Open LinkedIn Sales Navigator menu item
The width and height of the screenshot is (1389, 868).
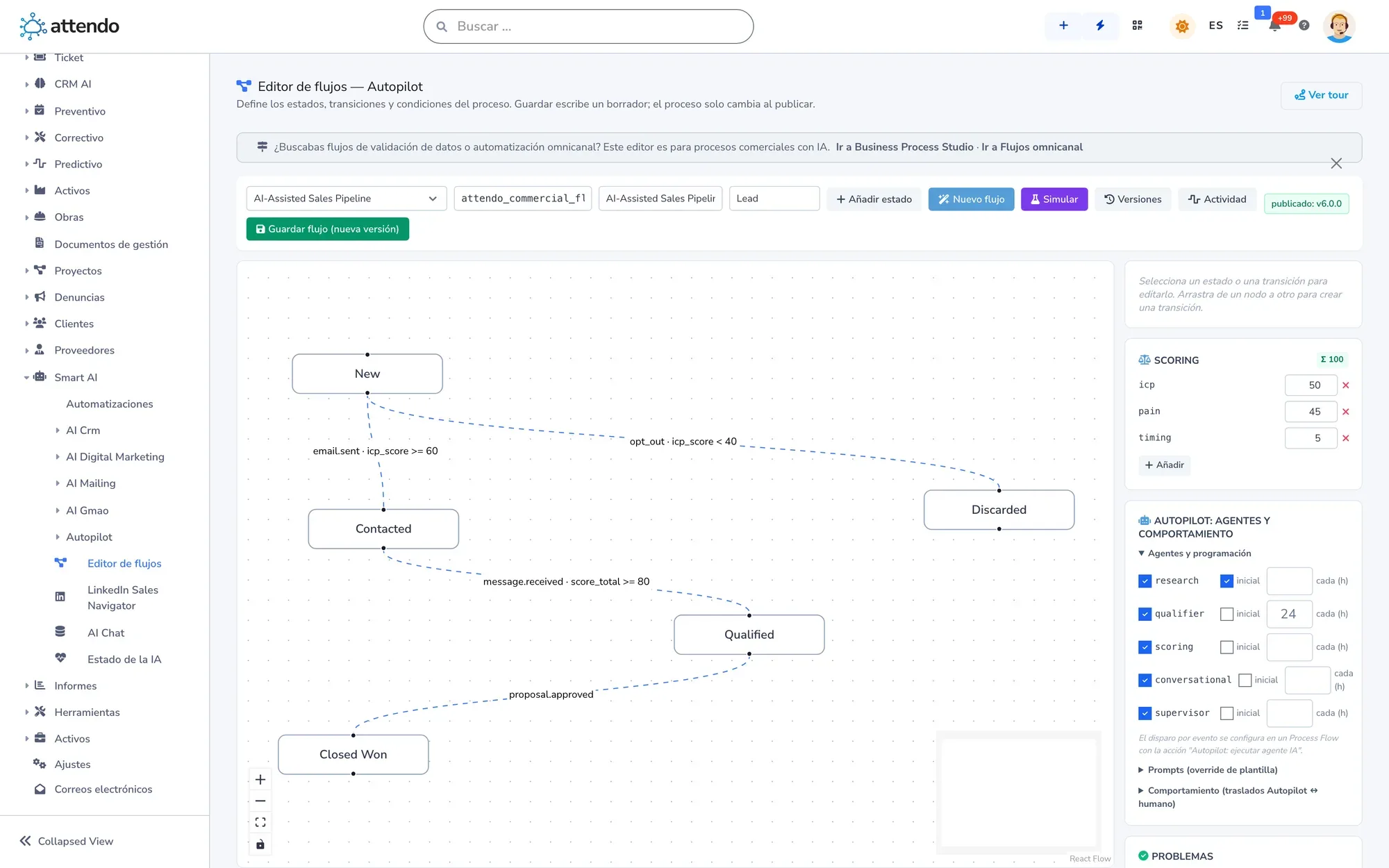coord(123,598)
